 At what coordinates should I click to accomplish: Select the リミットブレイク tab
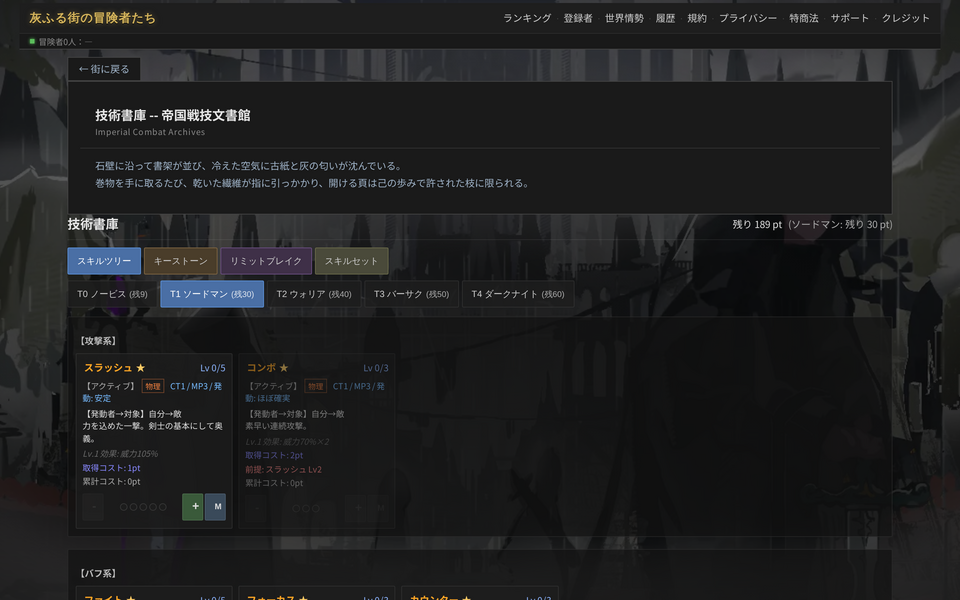pyautogui.click(x=266, y=261)
